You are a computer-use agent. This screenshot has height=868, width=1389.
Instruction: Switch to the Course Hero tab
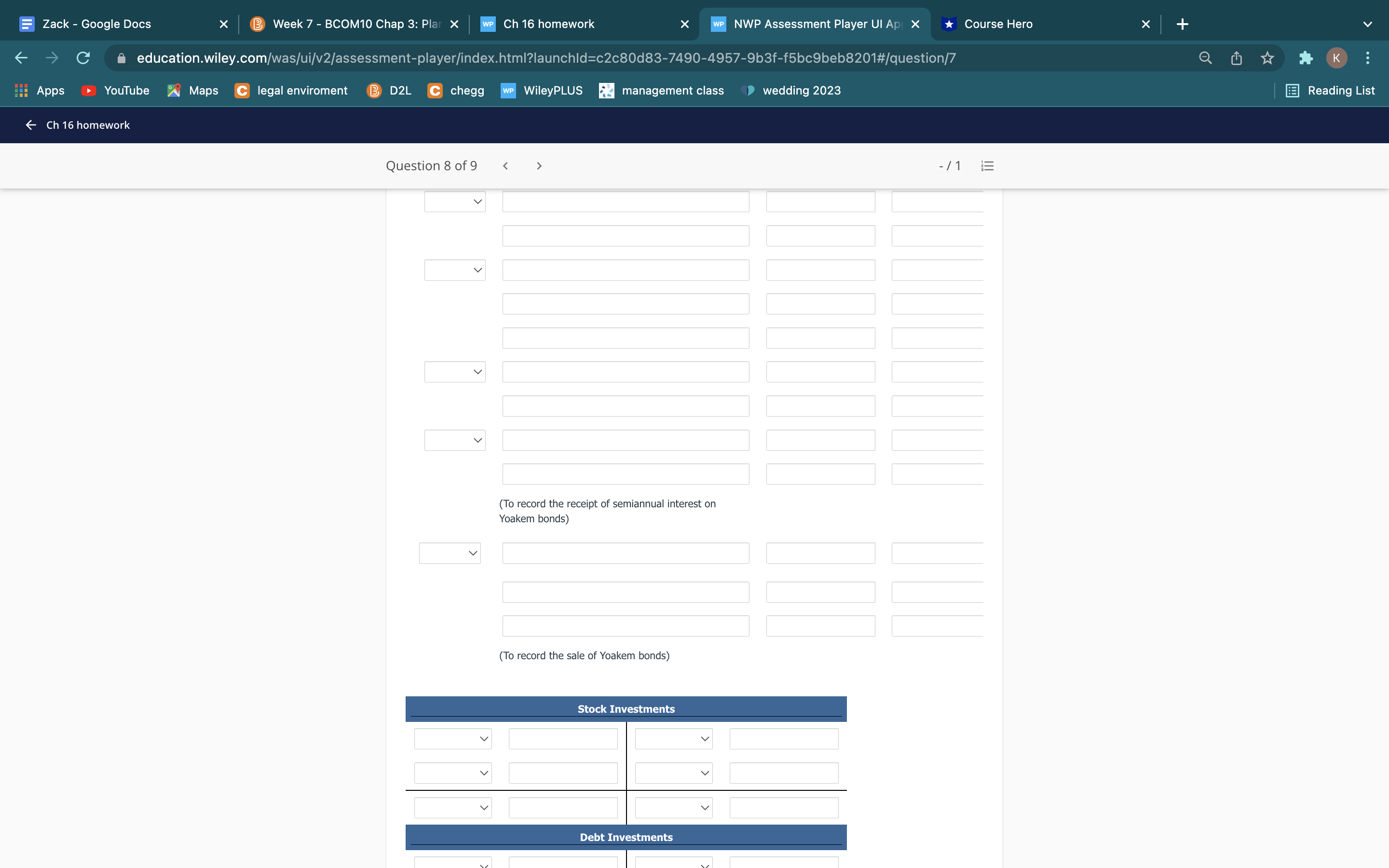point(997,24)
